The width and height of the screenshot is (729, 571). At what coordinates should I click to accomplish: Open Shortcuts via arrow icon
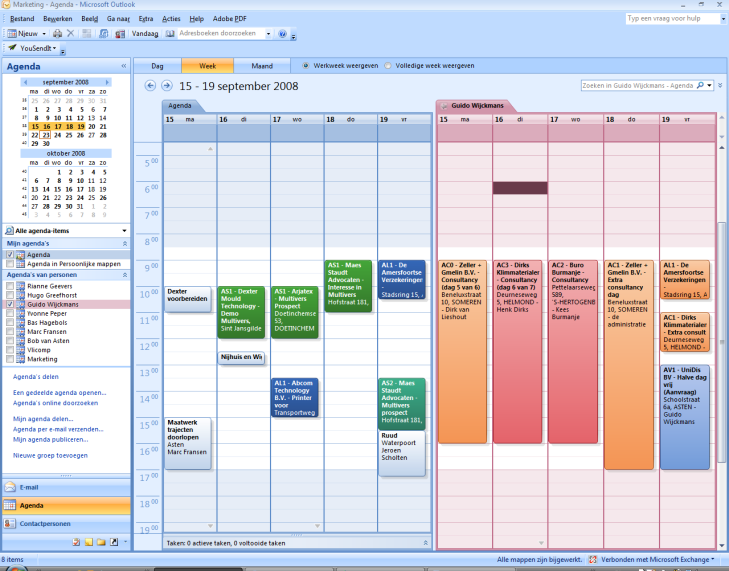pos(113,542)
